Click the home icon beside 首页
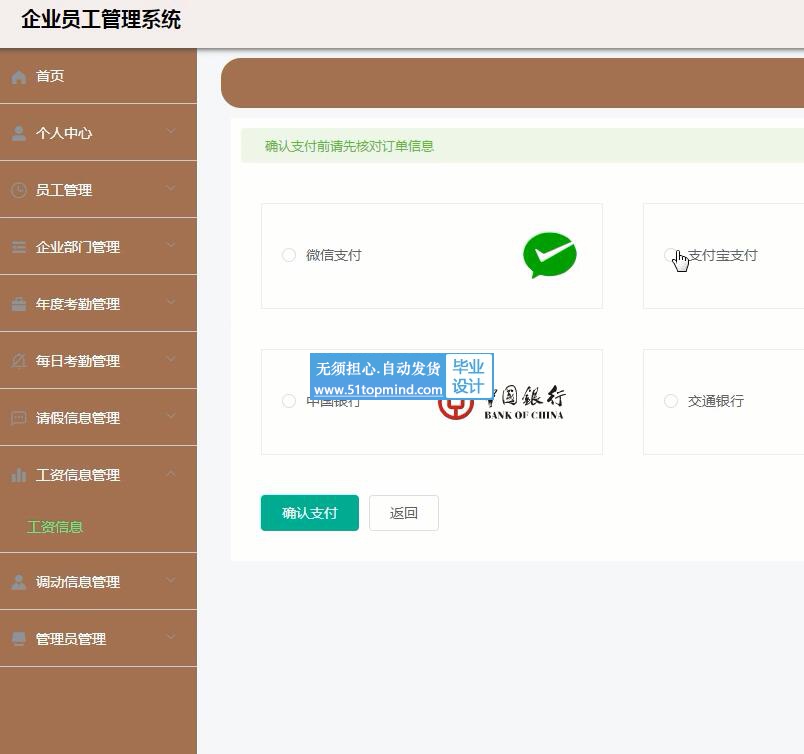 point(19,77)
